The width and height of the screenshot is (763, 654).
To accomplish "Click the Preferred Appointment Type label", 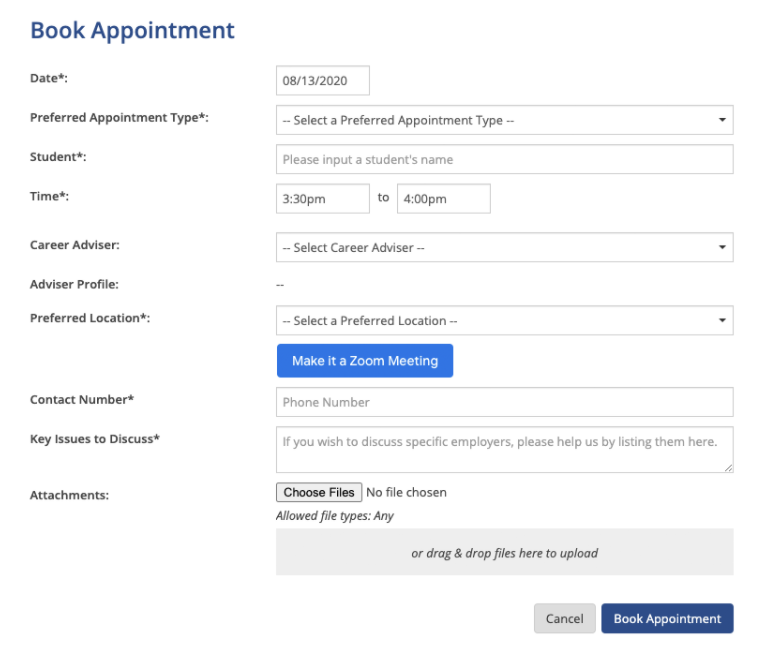I will click(119, 118).
